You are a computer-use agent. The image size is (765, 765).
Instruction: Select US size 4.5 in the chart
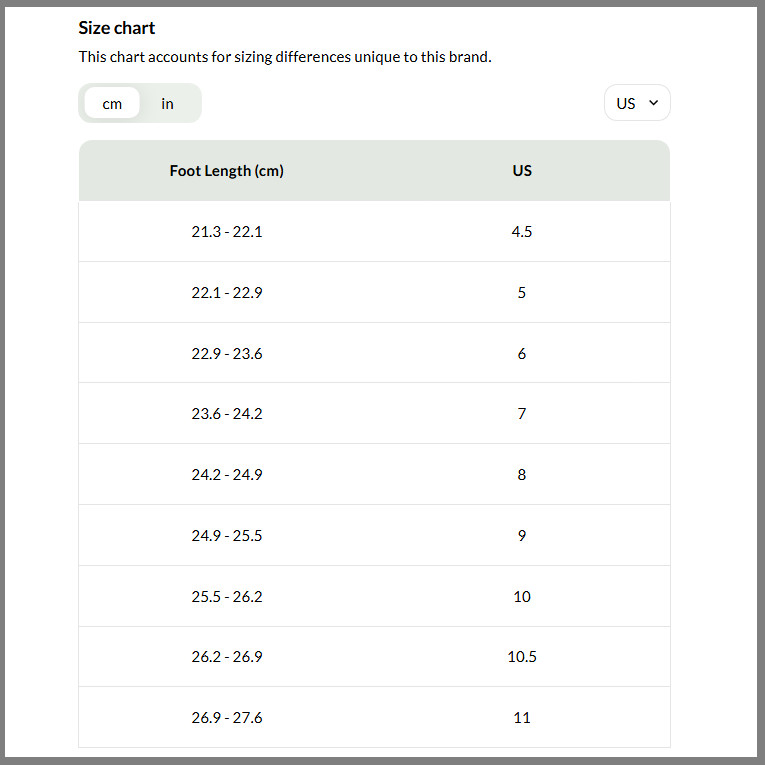pyautogui.click(x=522, y=232)
